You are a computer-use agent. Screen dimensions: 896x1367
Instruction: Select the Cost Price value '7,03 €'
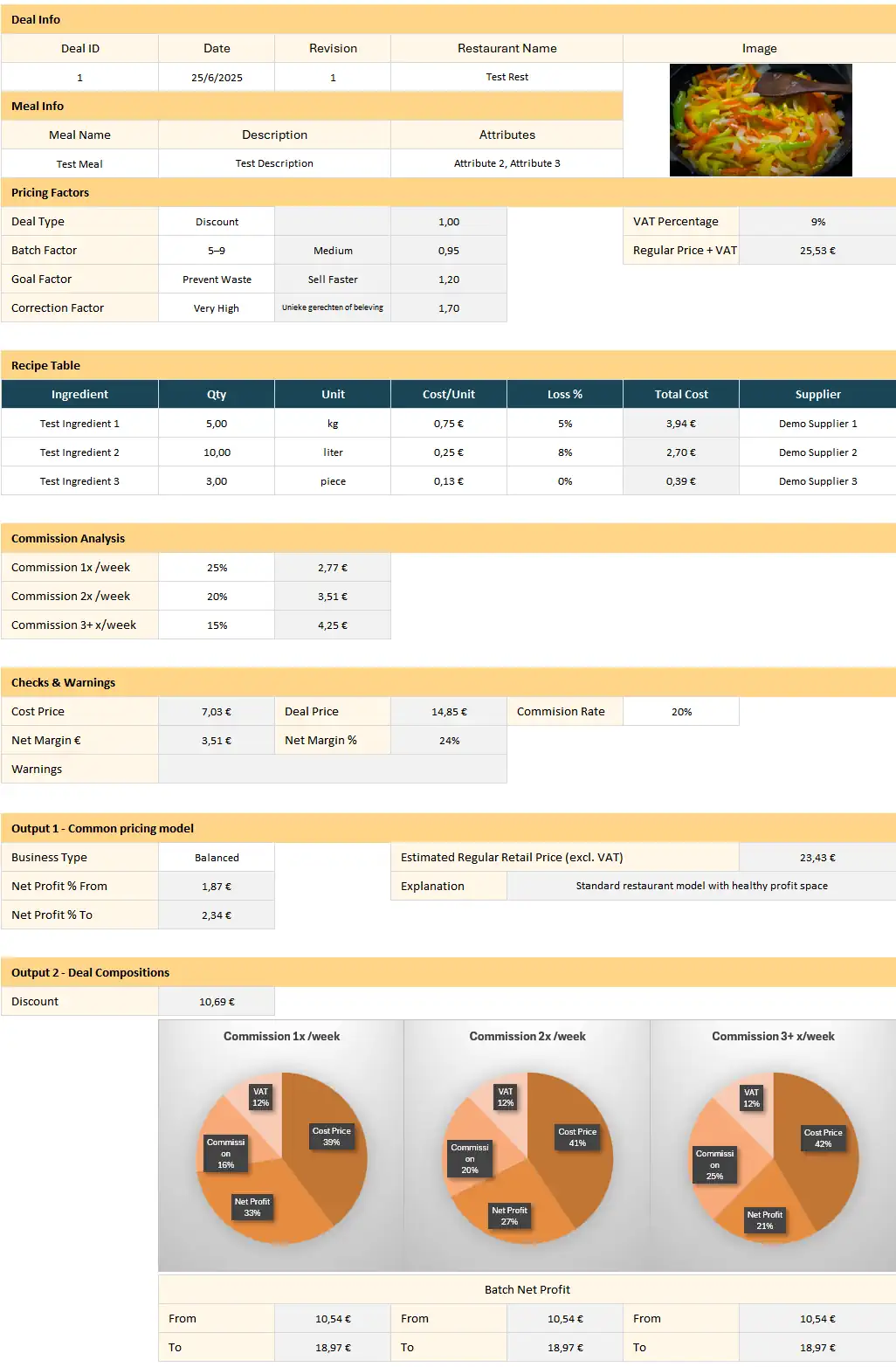tap(217, 712)
